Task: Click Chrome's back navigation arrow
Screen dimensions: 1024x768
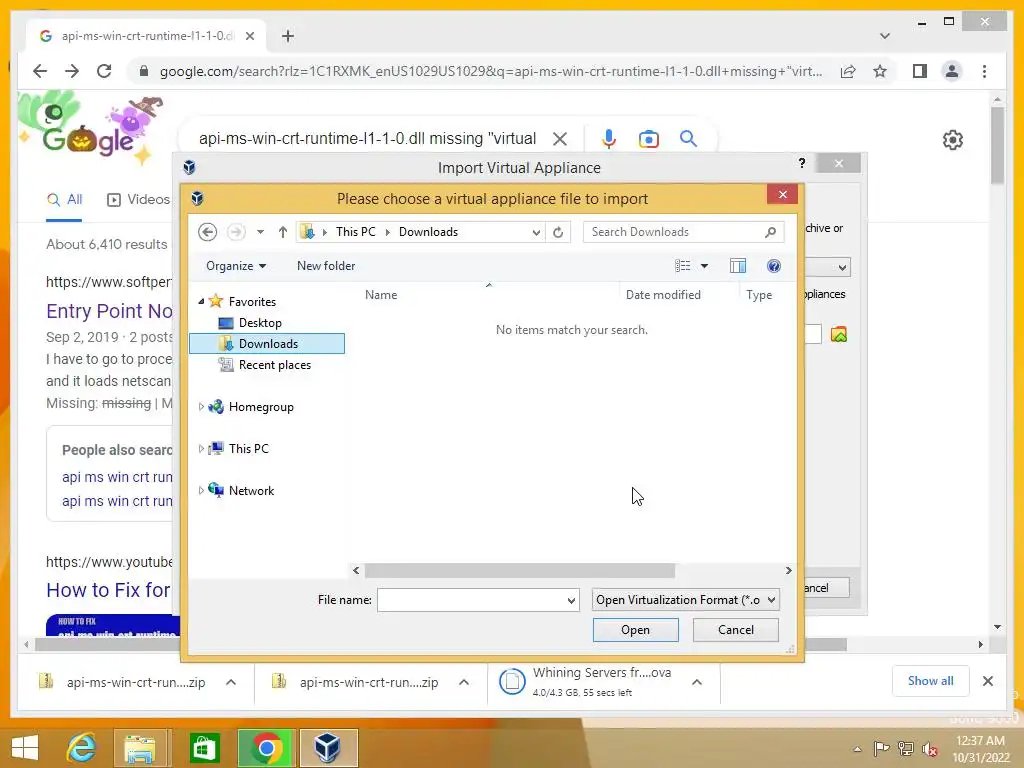Action: (x=40, y=71)
